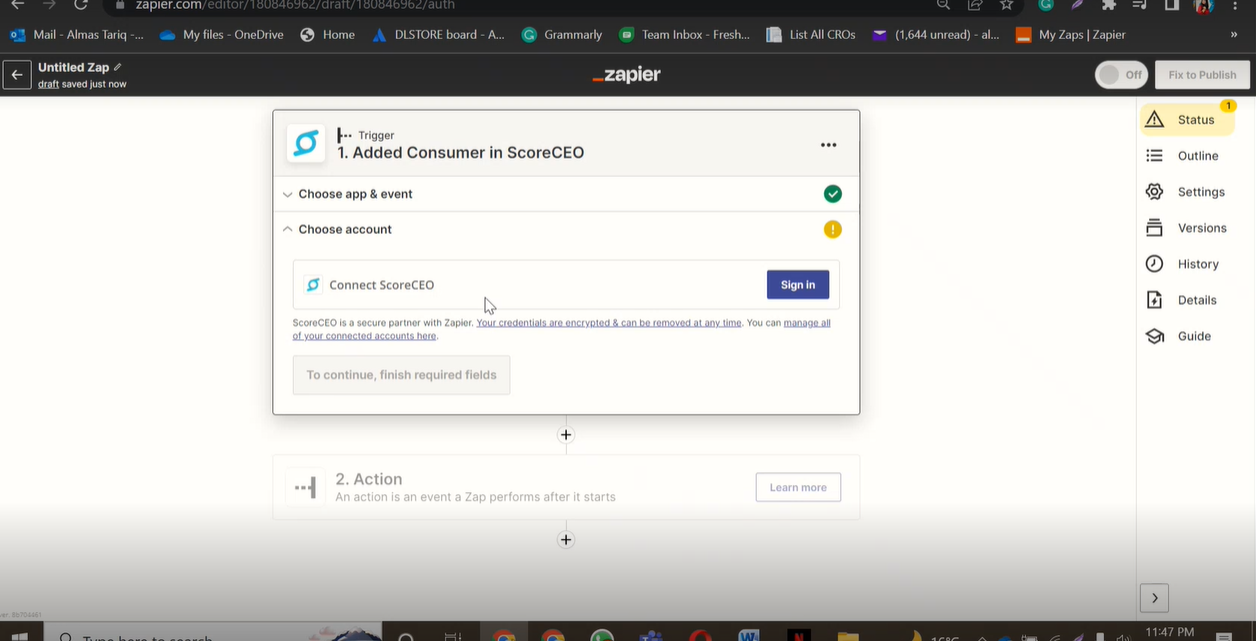Open Chrome profile avatar
The image size is (1256, 641).
[x=1203, y=5]
